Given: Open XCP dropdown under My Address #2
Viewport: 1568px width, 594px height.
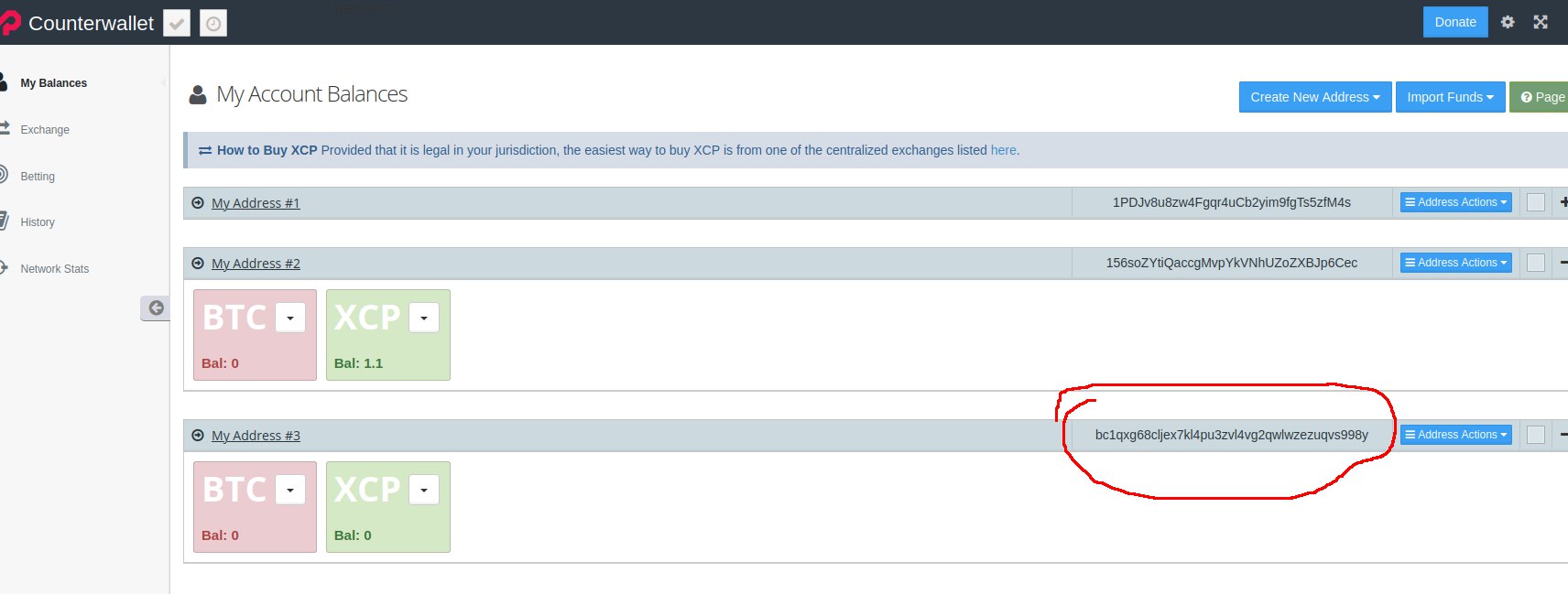Looking at the screenshot, I should [x=424, y=318].
